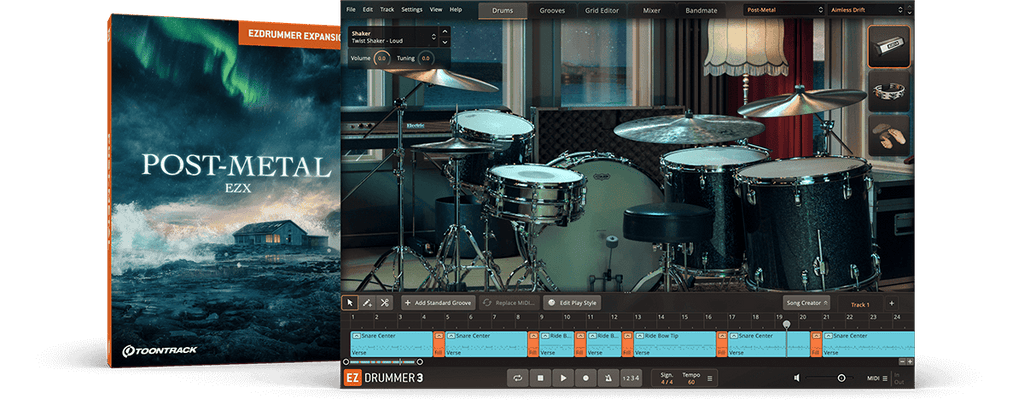
Task: Open the Settings menu
Action: pyautogui.click(x=411, y=10)
